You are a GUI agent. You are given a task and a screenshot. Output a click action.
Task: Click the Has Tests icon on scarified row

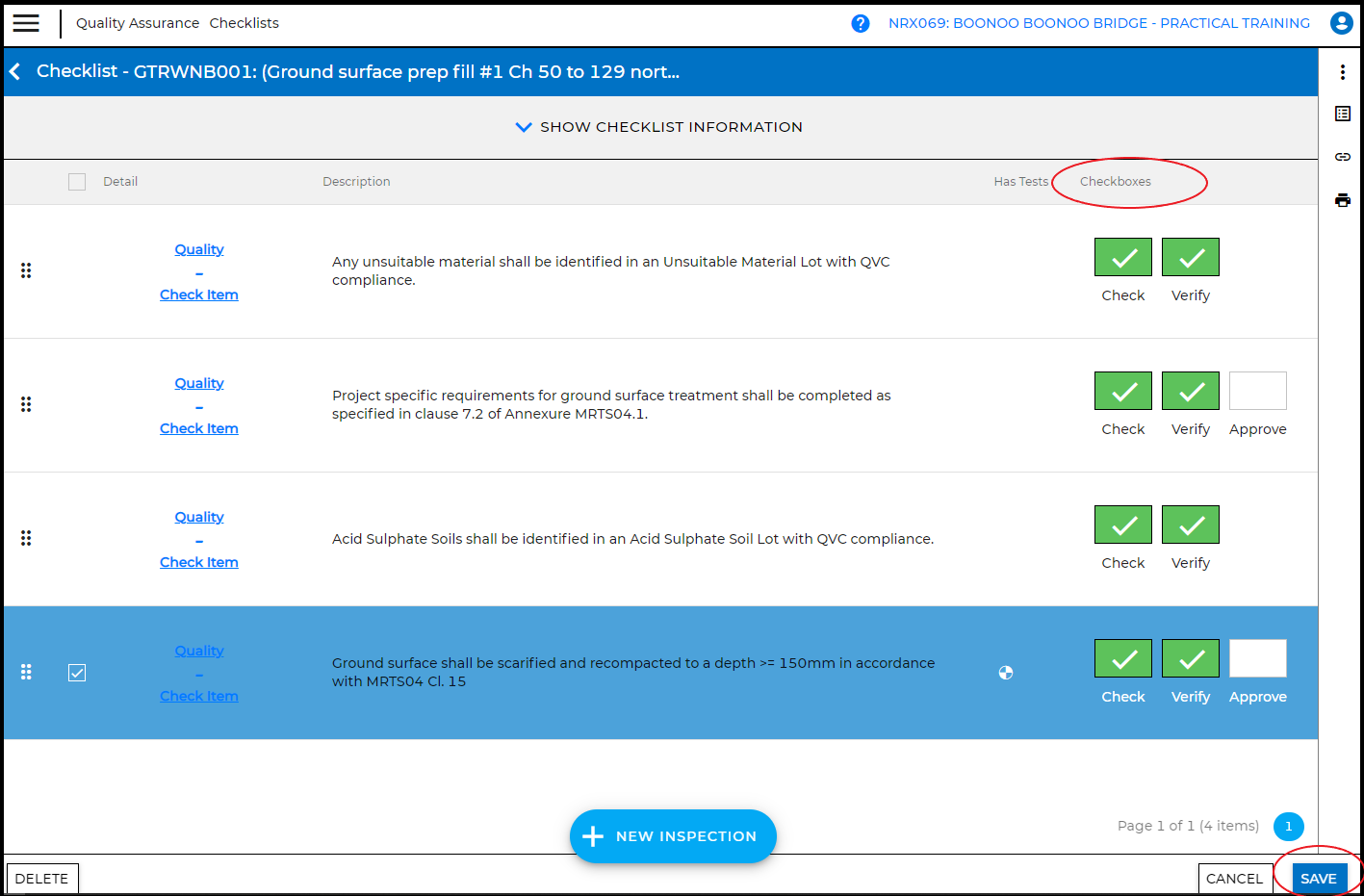point(1006,673)
